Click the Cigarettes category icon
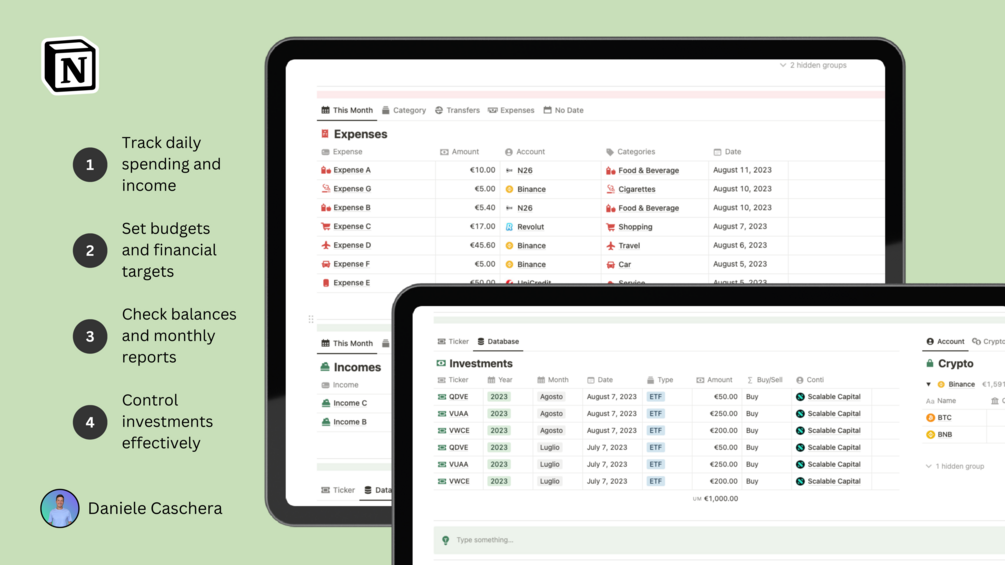 [610, 189]
